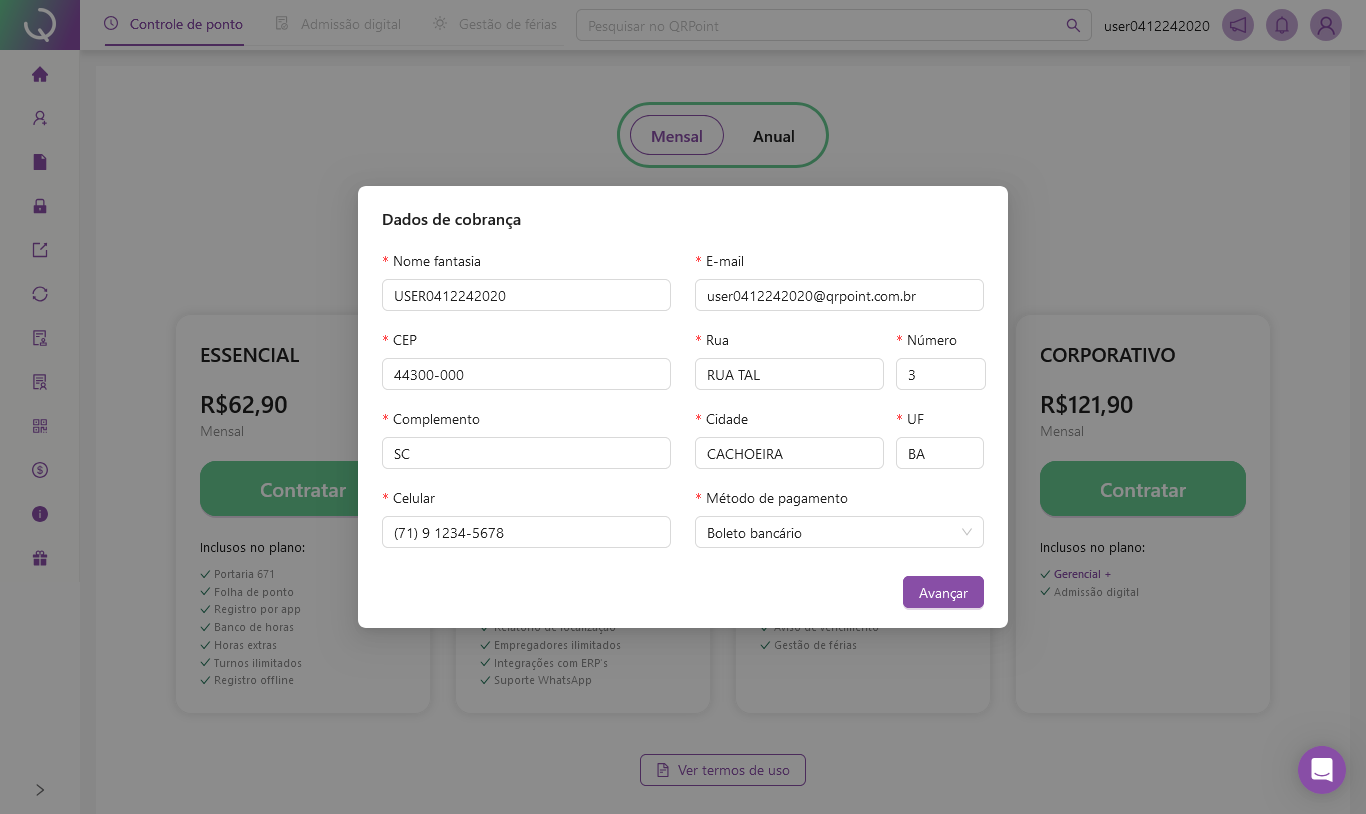Click Ver termos de uso link
1366x814 pixels.
[x=722, y=770]
